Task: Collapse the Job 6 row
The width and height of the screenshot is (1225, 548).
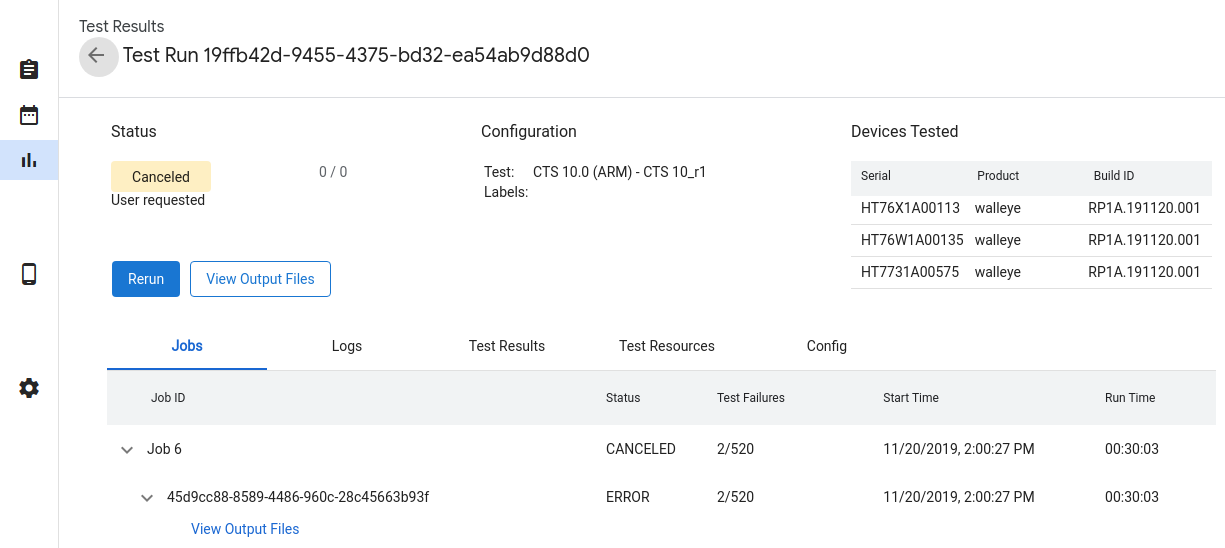Action: [127, 450]
